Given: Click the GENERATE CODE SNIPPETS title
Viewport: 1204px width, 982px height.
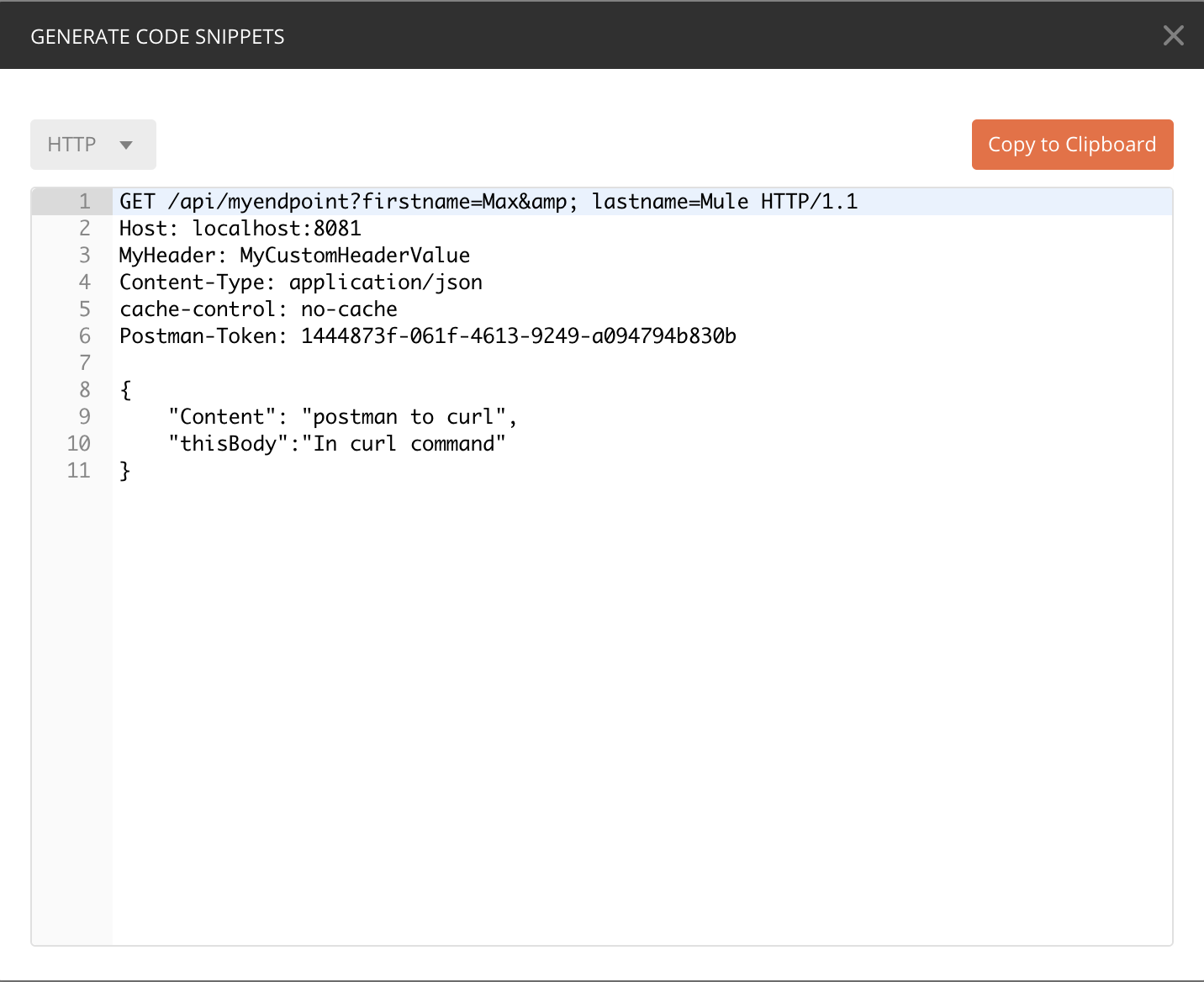Looking at the screenshot, I should pyautogui.click(x=158, y=35).
